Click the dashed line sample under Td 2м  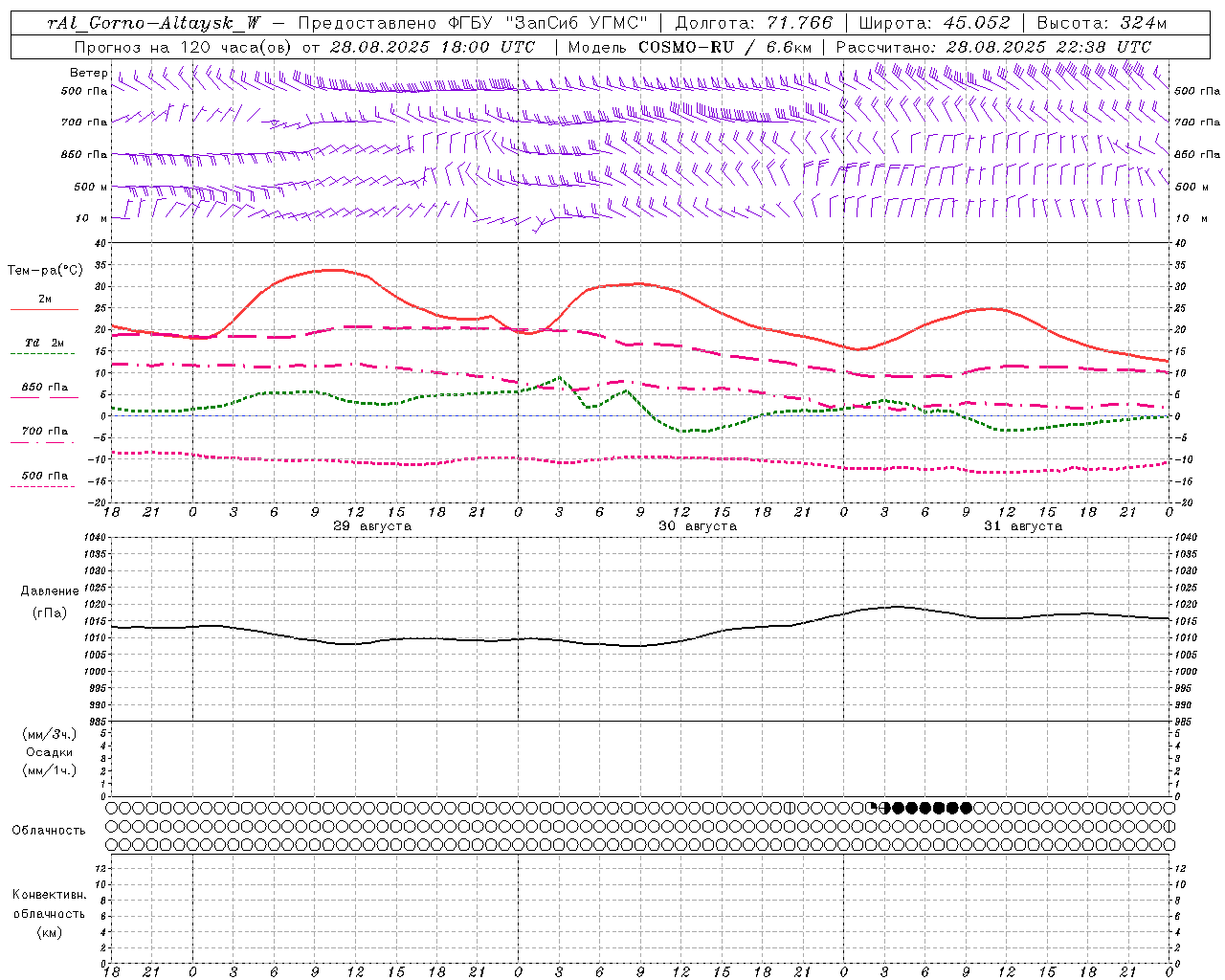pos(42,353)
